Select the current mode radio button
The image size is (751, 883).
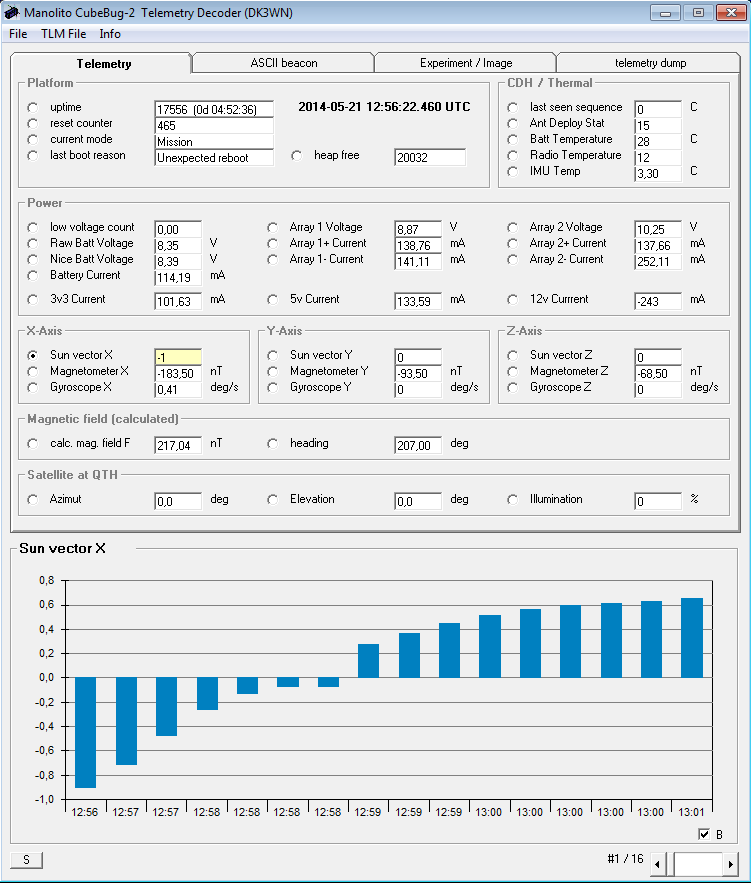33,139
